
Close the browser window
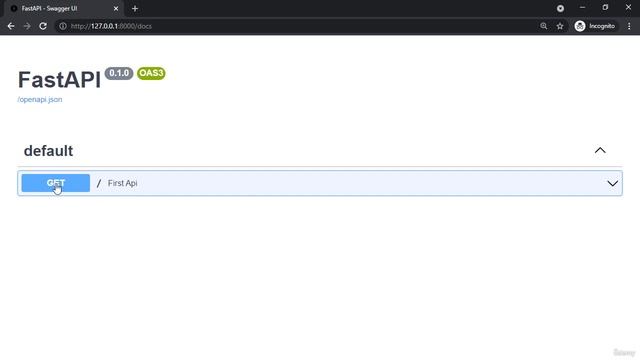tap(628, 8)
